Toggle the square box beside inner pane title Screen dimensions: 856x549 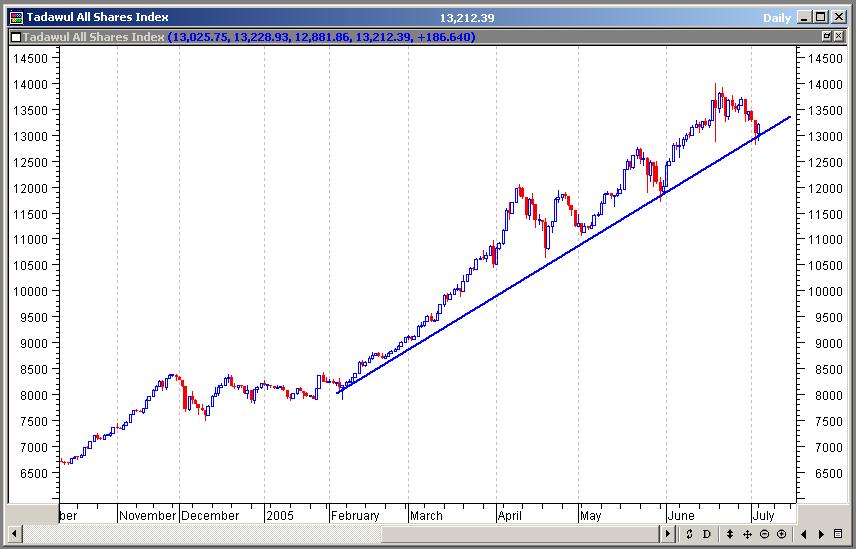pos(16,37)
